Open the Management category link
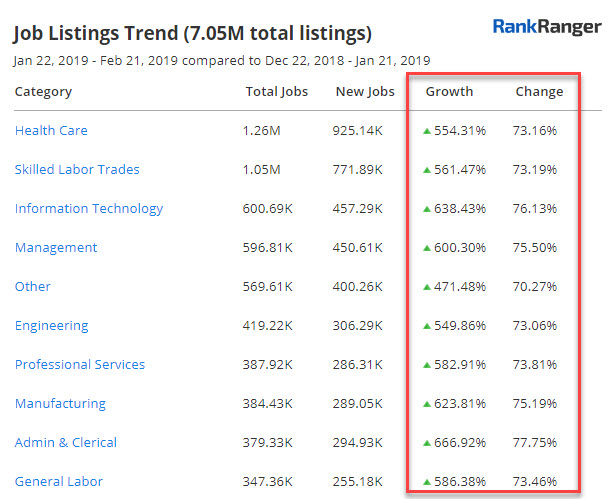 click(x=56, y=248)
